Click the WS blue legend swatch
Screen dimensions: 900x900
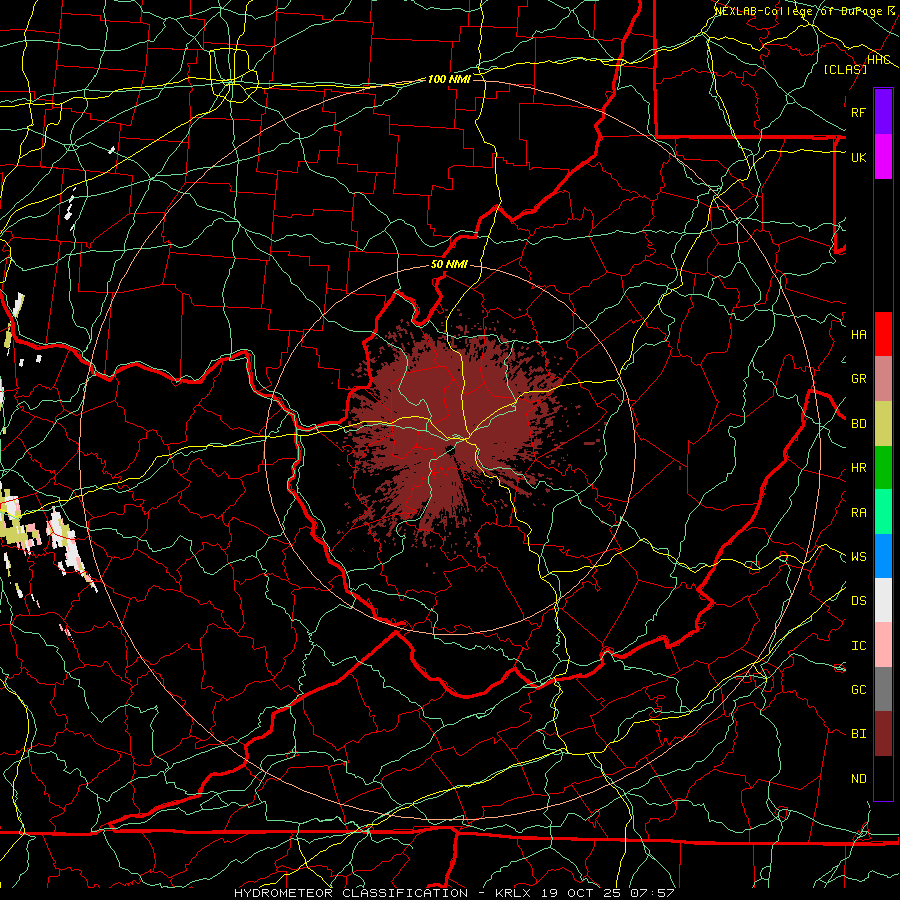(x=883, y=556)
